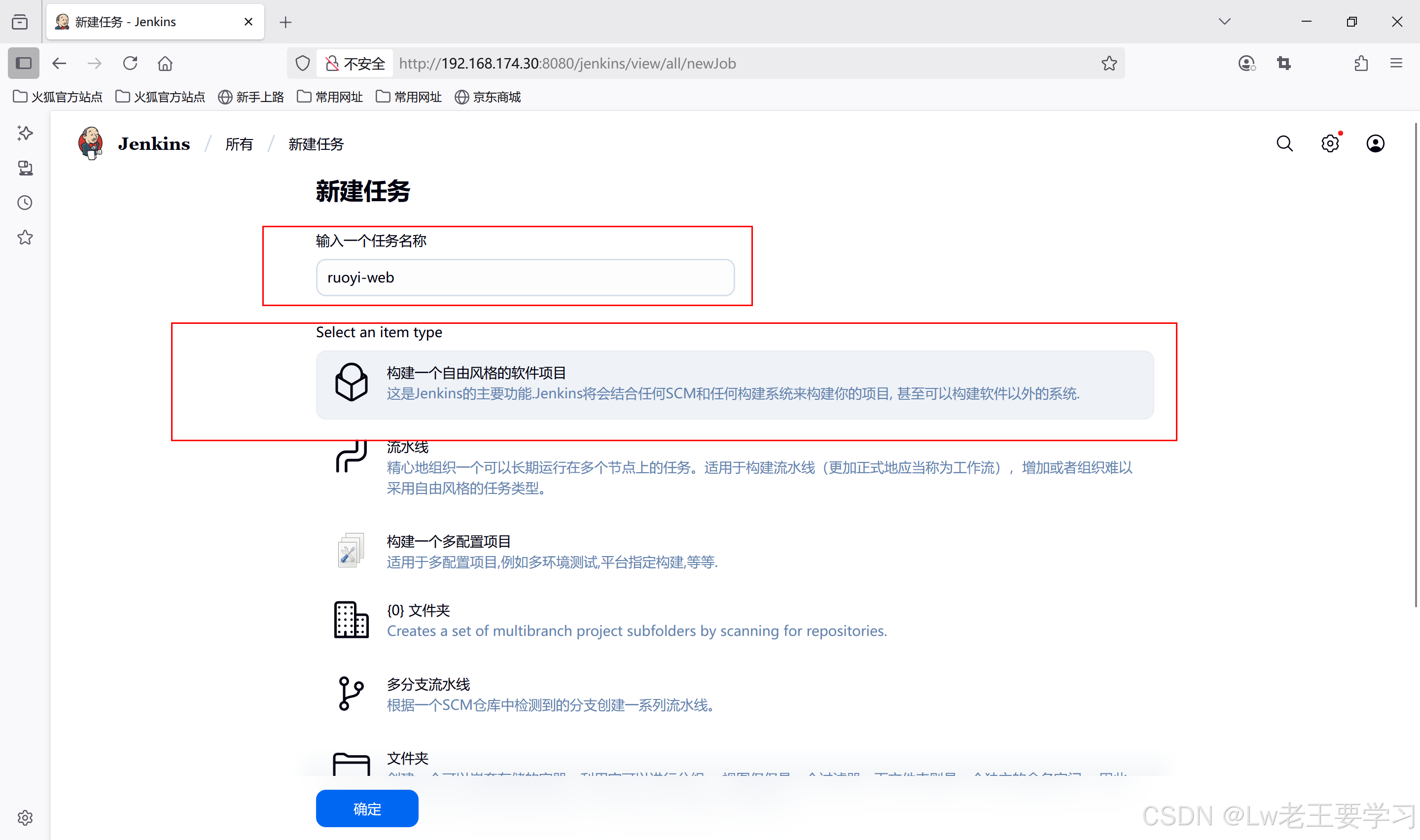Click the ruoyi-web task name field

pos(525,278)
